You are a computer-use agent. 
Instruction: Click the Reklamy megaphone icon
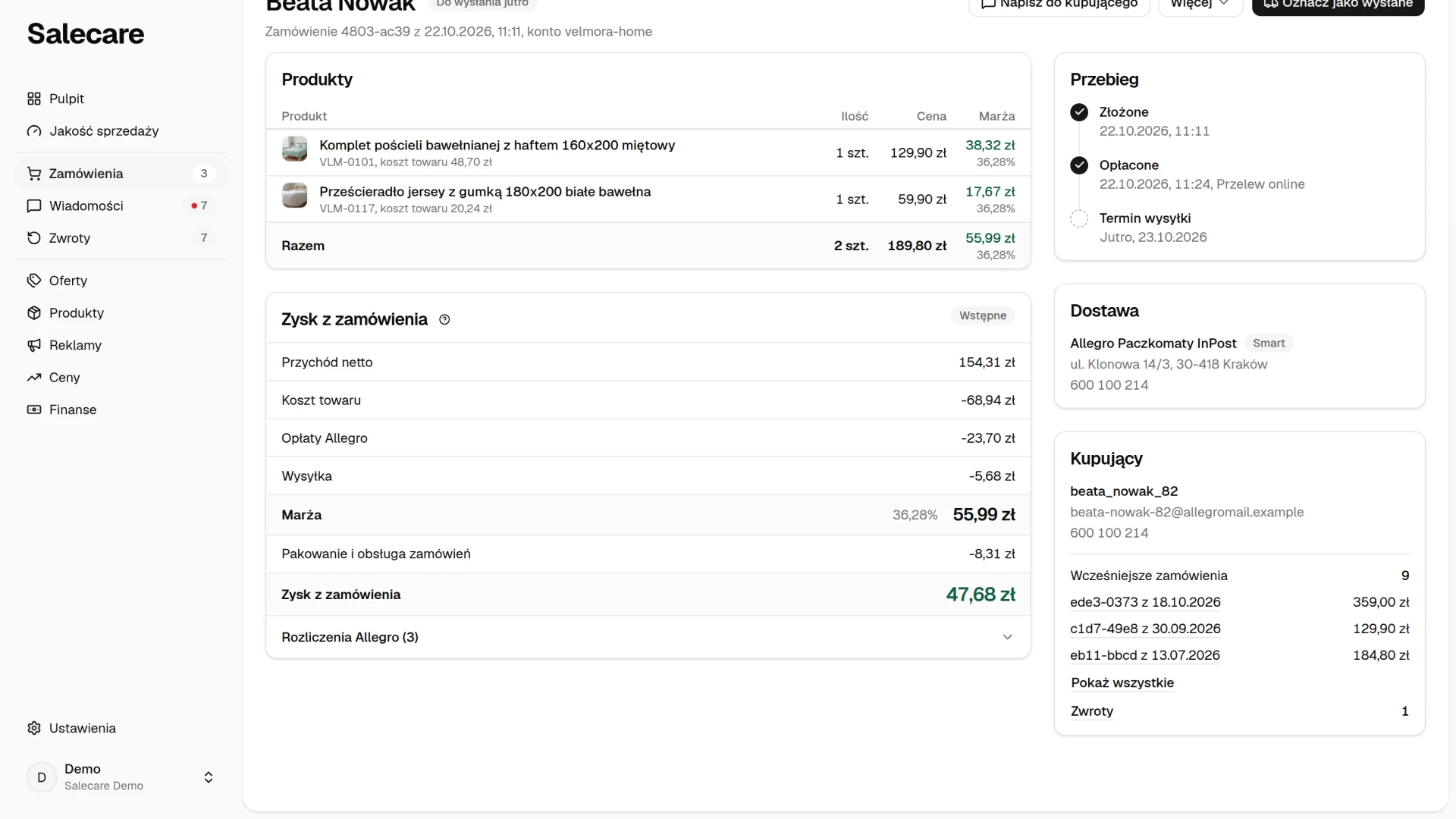click(34, 345)
